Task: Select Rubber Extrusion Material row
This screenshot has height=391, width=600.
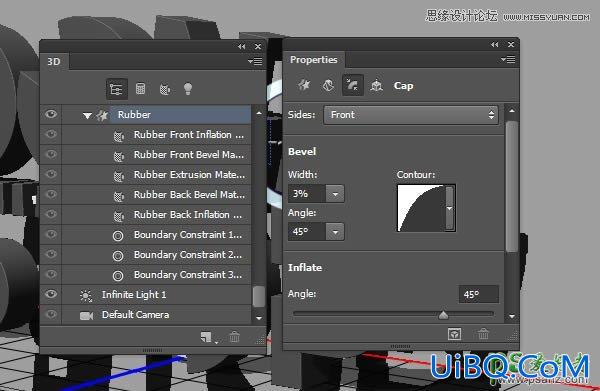Action: click(146, 174)
